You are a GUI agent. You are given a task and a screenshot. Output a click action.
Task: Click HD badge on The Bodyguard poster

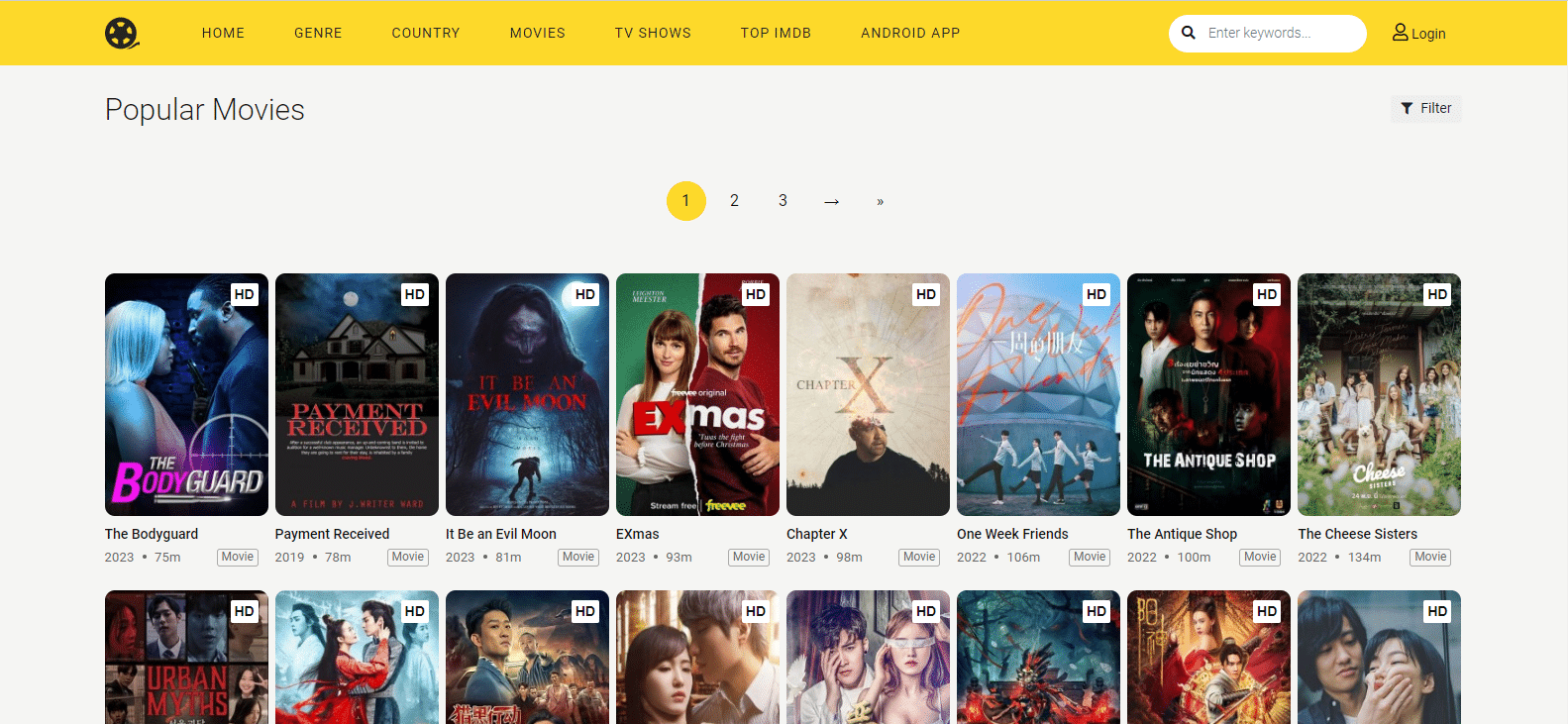(245, 294)
